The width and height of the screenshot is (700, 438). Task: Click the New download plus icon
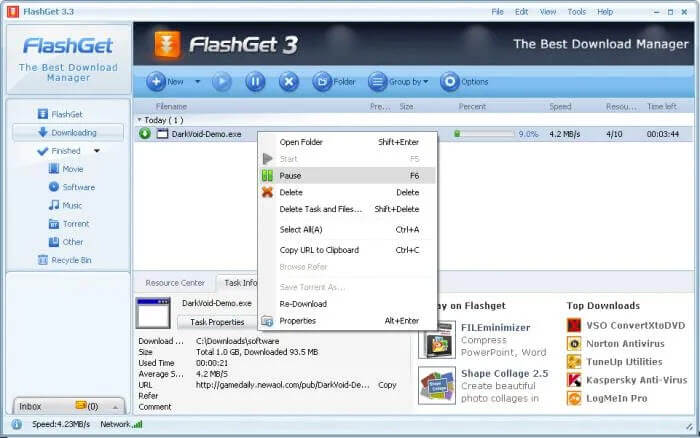click(x=156, y=82)
